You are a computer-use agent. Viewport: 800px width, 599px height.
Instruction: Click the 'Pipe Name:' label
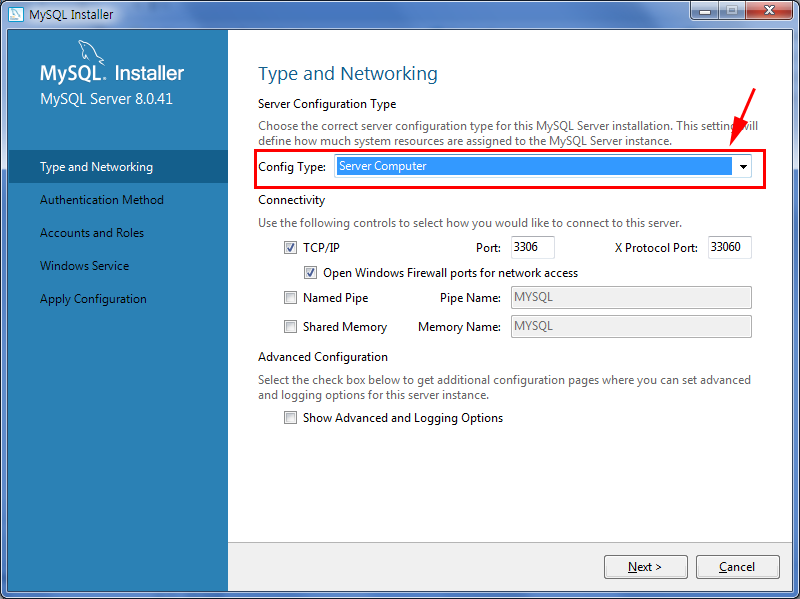(x=470, y=298)
